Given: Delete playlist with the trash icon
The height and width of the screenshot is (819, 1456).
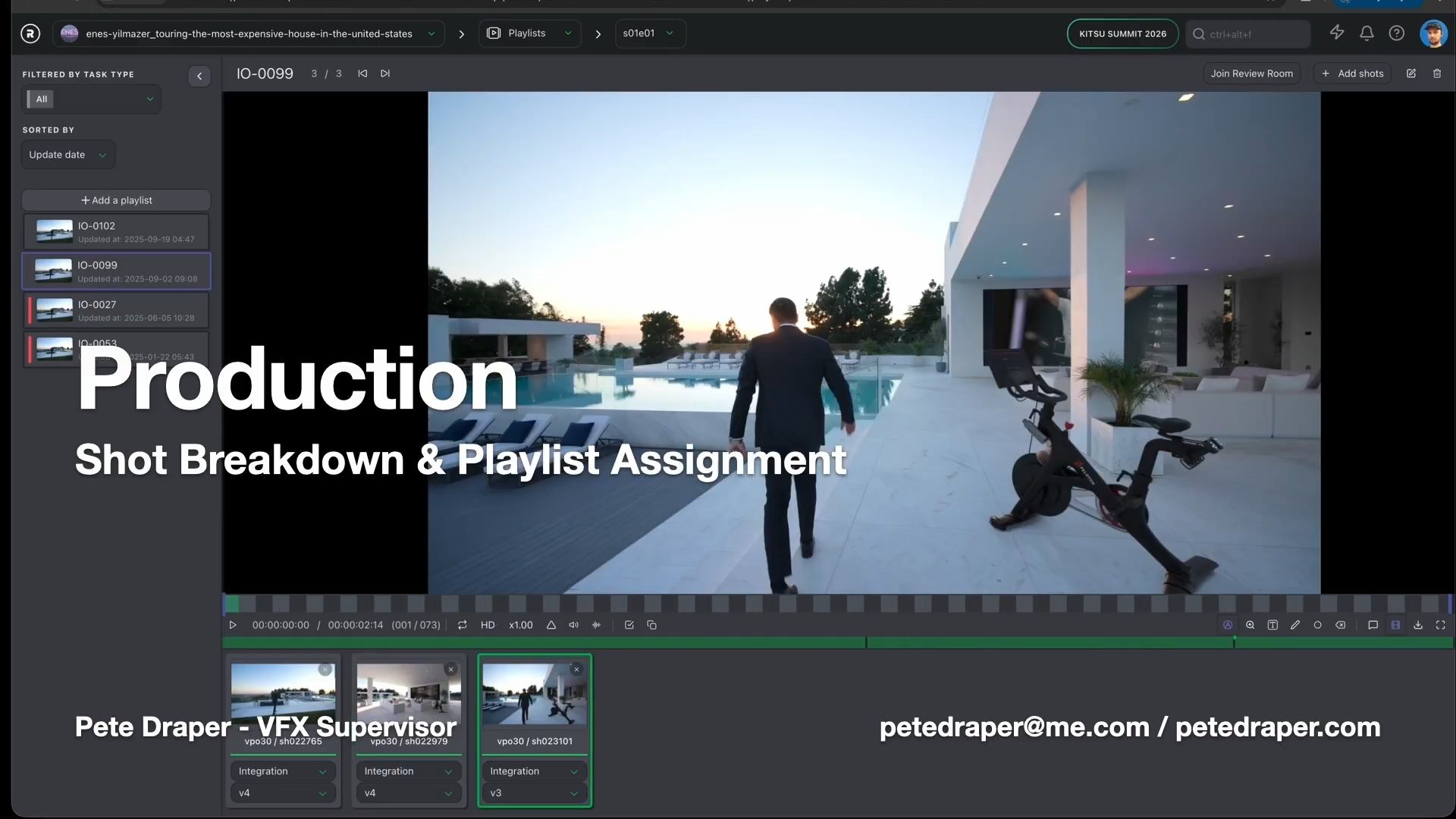Looking at the screenshot, I should pos(1436,74).
